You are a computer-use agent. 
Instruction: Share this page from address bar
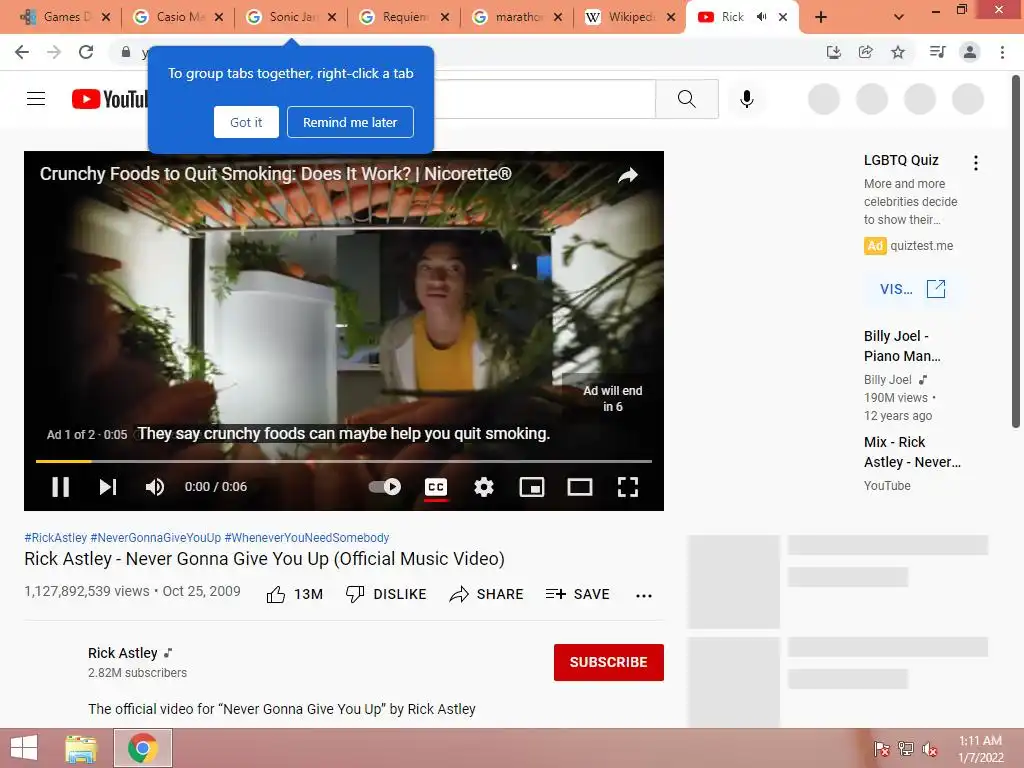point(865,52)
